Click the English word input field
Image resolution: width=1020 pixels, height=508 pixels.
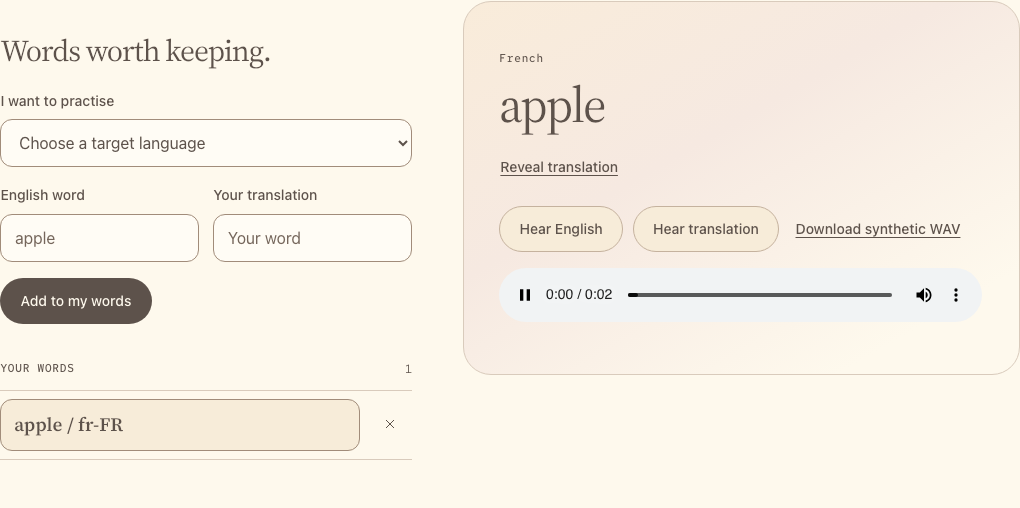[100, 238]
